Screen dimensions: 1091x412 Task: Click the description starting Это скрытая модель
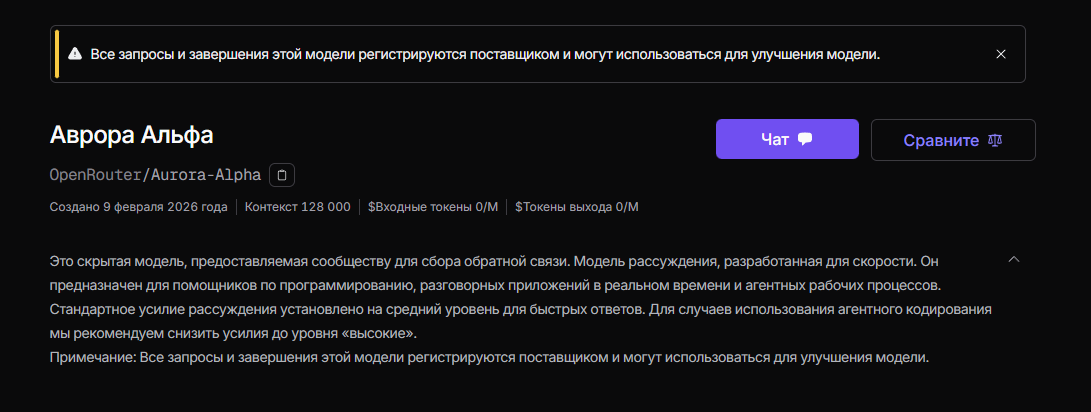(x=520, y=297)
